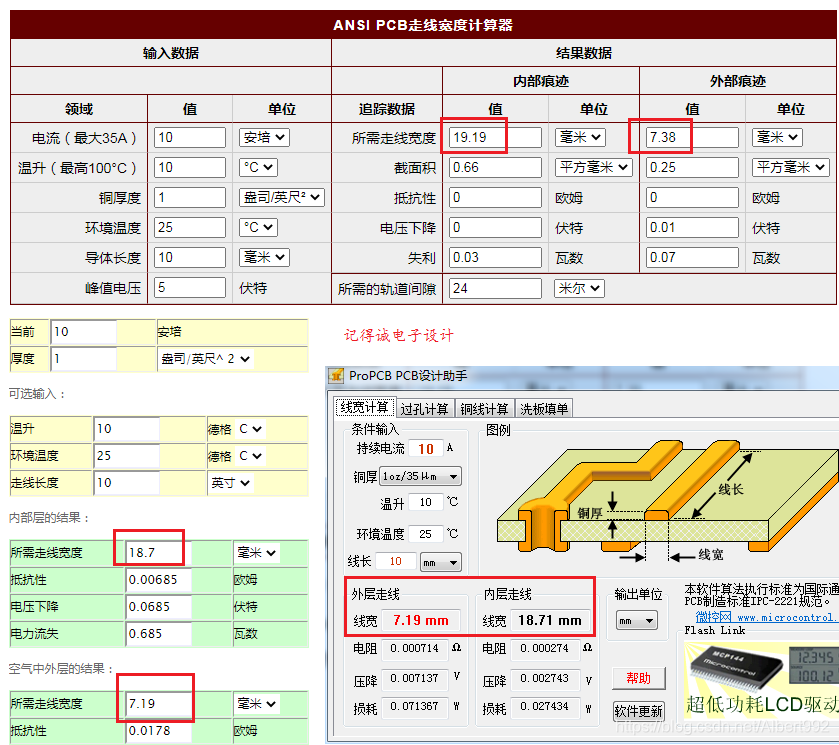
Task: Select the 持续电流 value field
Action: tap(424, 450)
